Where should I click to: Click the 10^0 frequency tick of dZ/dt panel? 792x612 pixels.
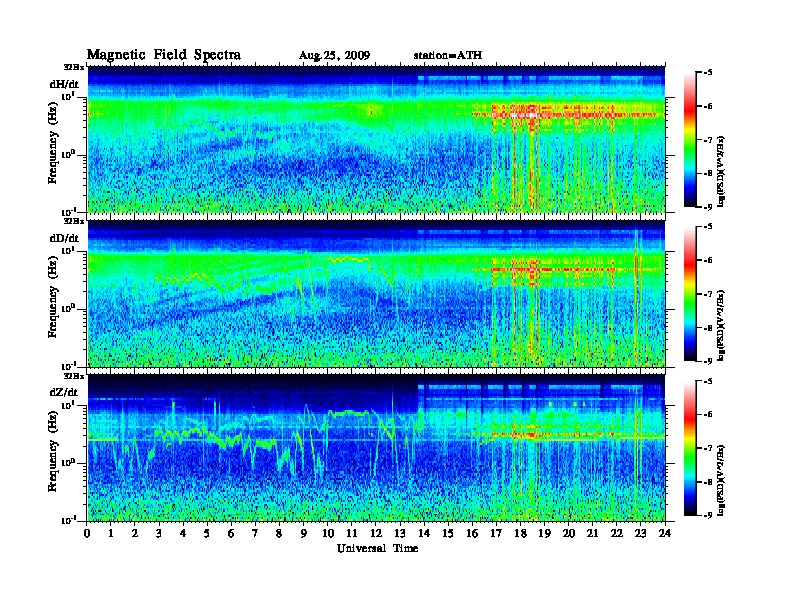(x=68, y=462)
